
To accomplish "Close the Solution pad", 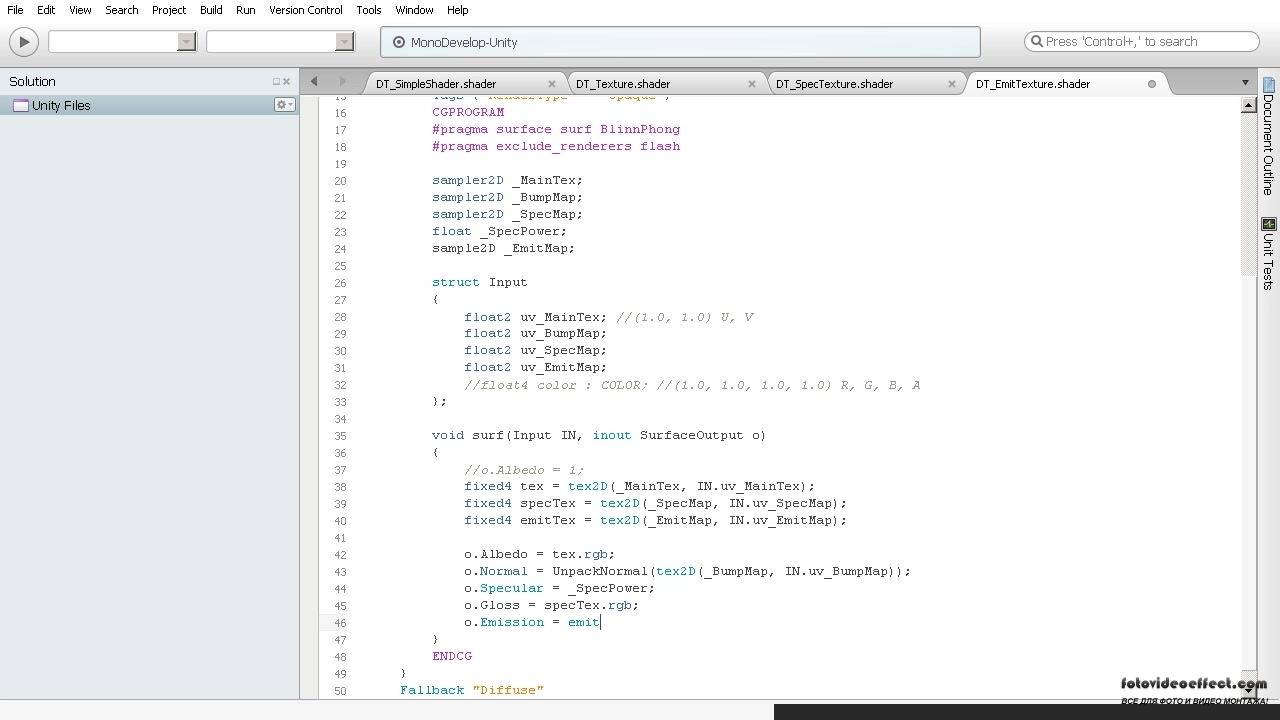I will pyautogui.click(x=287, y=82).
